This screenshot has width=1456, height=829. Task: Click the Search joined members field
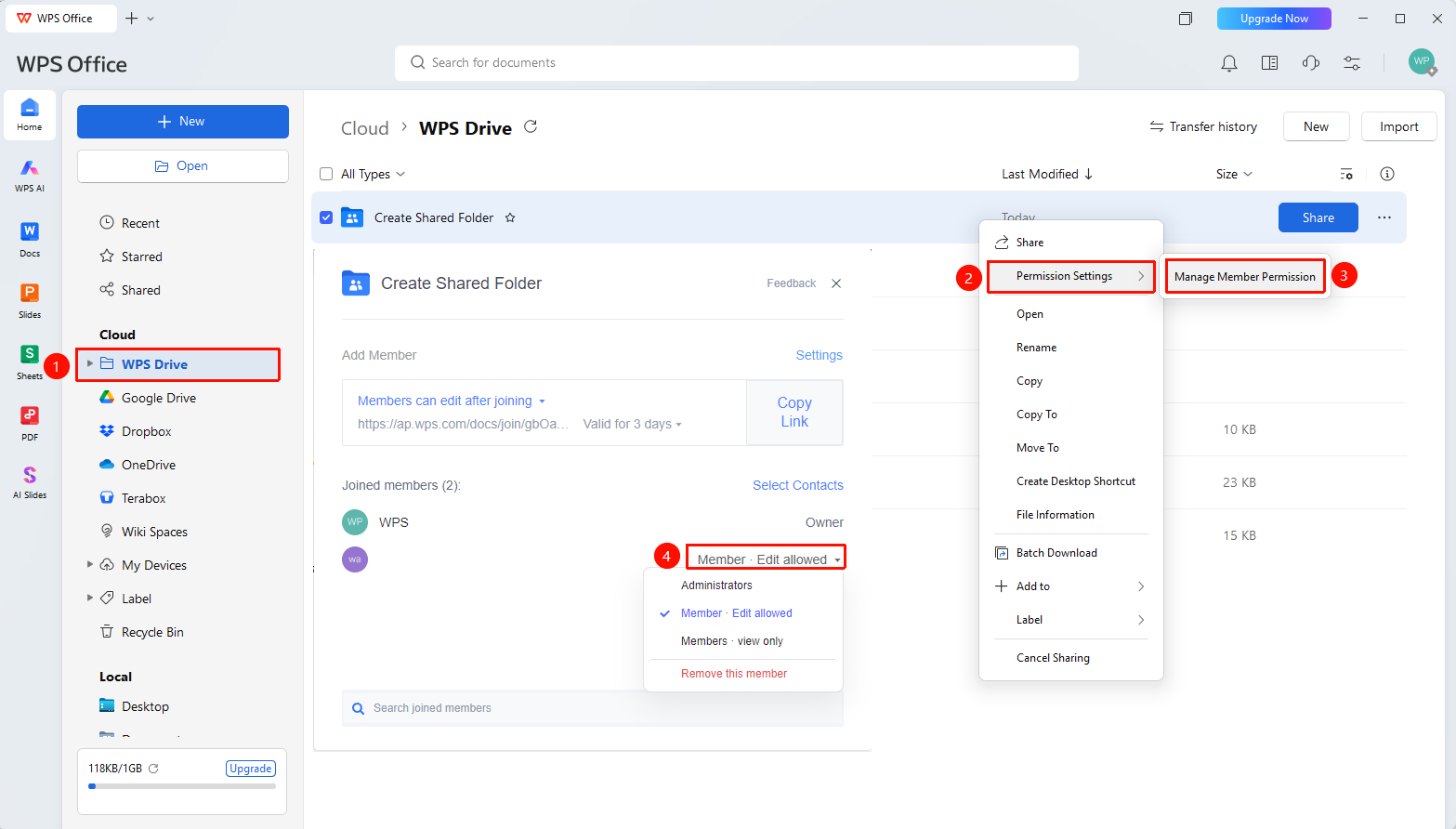(593, 708)
